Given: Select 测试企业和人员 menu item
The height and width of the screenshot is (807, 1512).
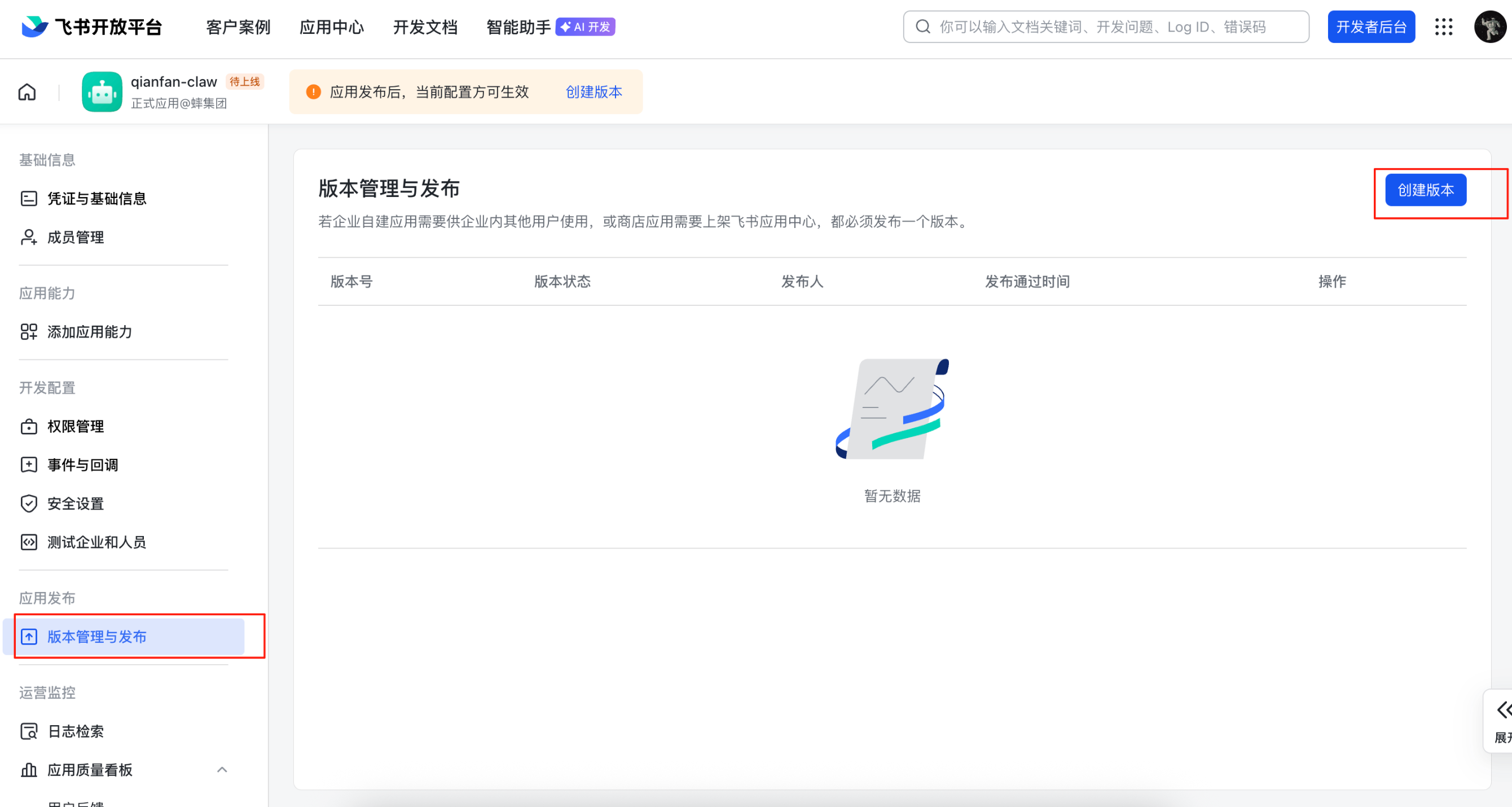Looking at the screenshot, I should coord(96,542).
